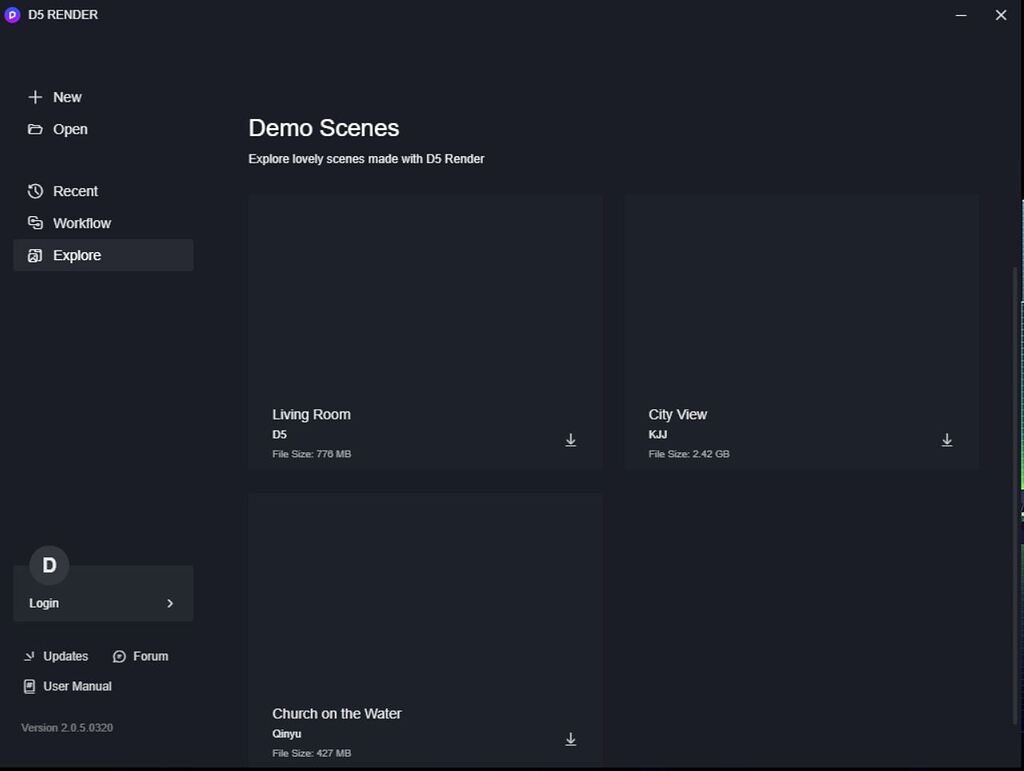Select the Recent clock icon
This screenshot has height=771, width=1024.
pyautogui.click(x=35, y=191)
